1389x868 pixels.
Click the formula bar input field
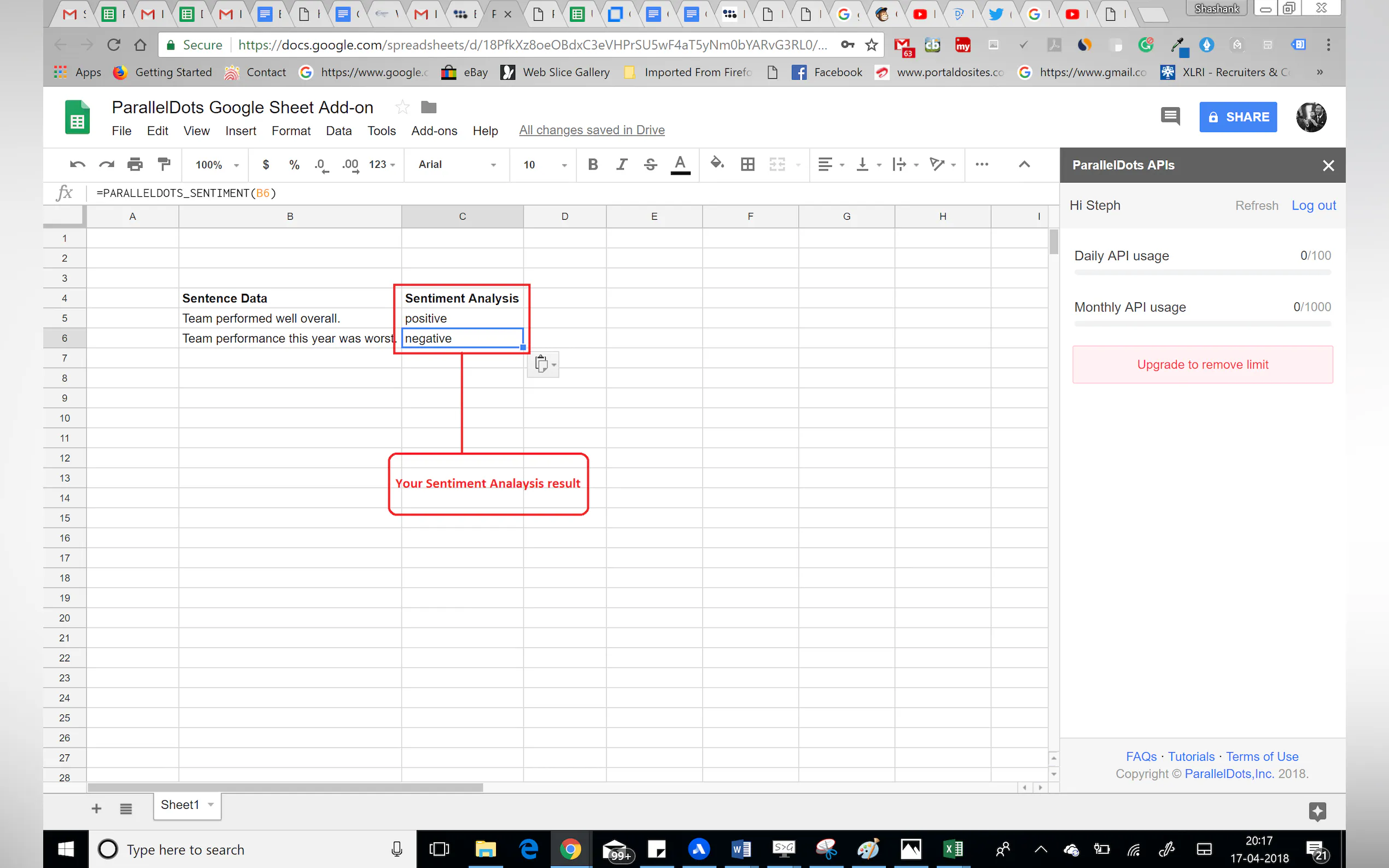(x=517, y=193)
